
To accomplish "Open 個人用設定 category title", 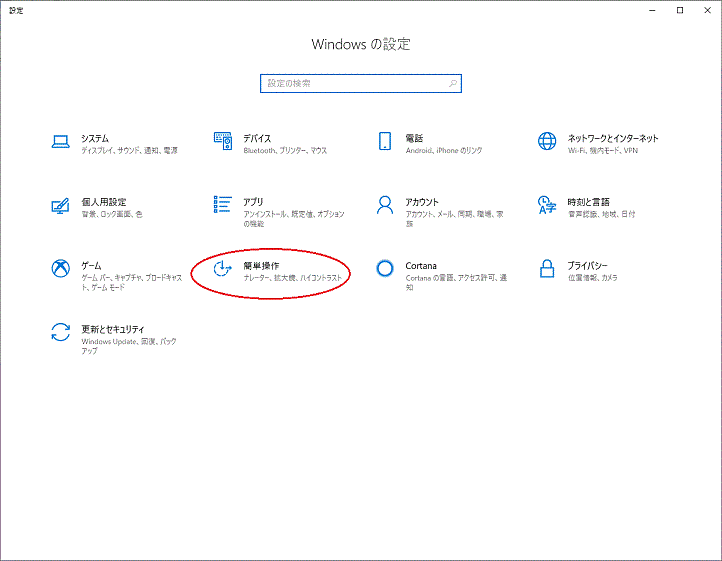I will click(104, 202).
